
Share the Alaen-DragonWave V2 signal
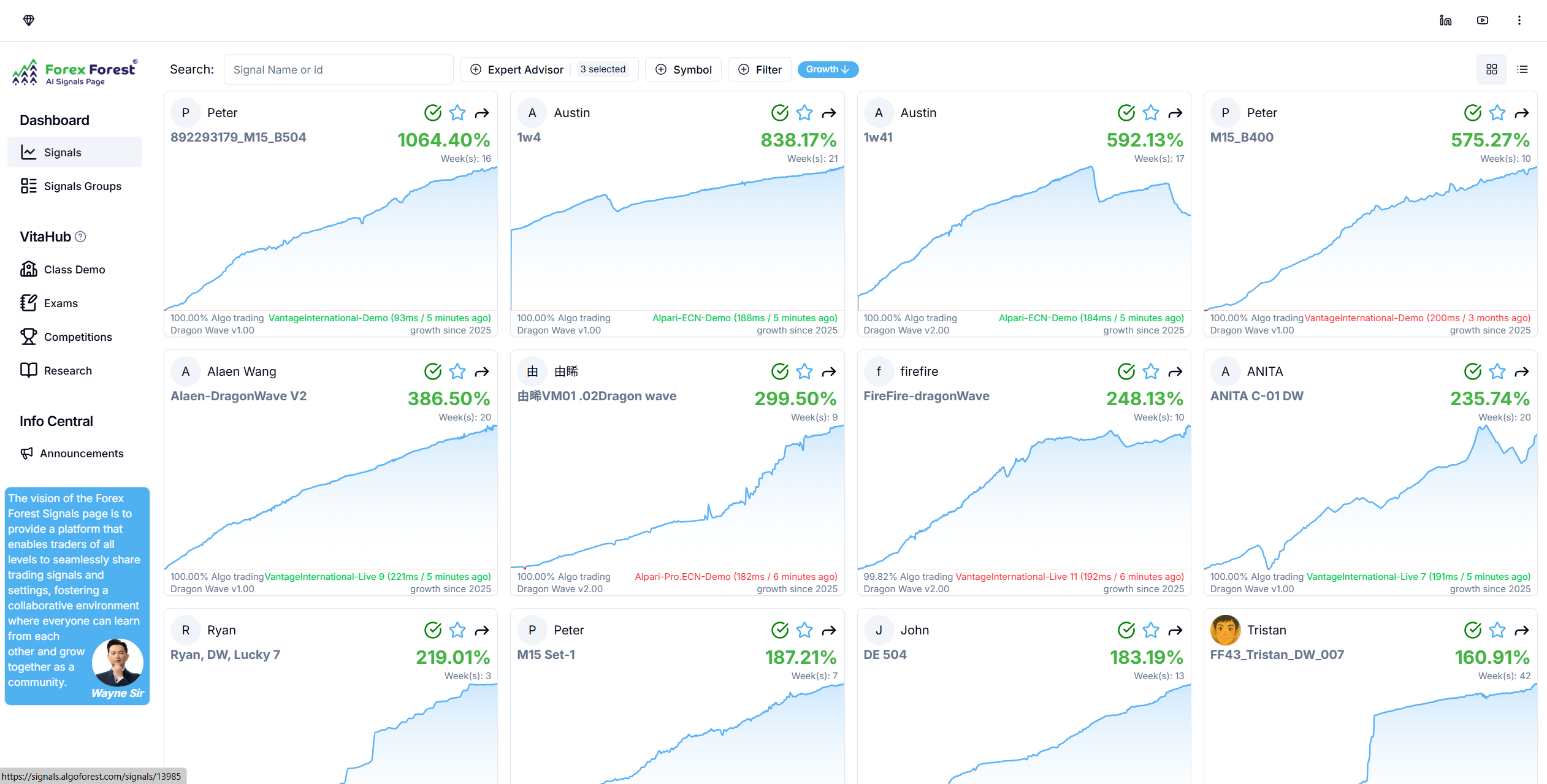482,371
